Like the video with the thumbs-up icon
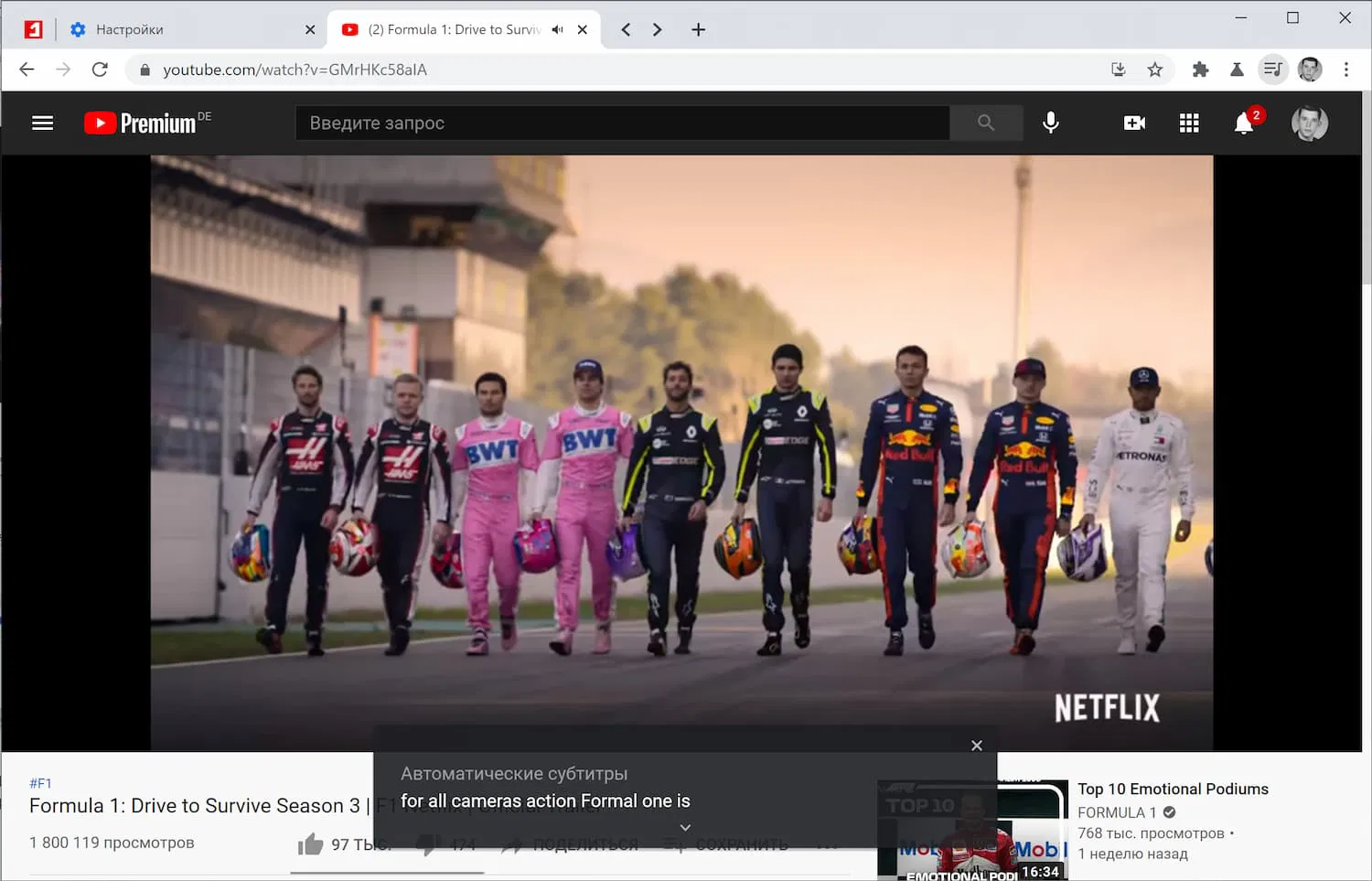Screen dimensions: 1372x881 tap(311, 843)
